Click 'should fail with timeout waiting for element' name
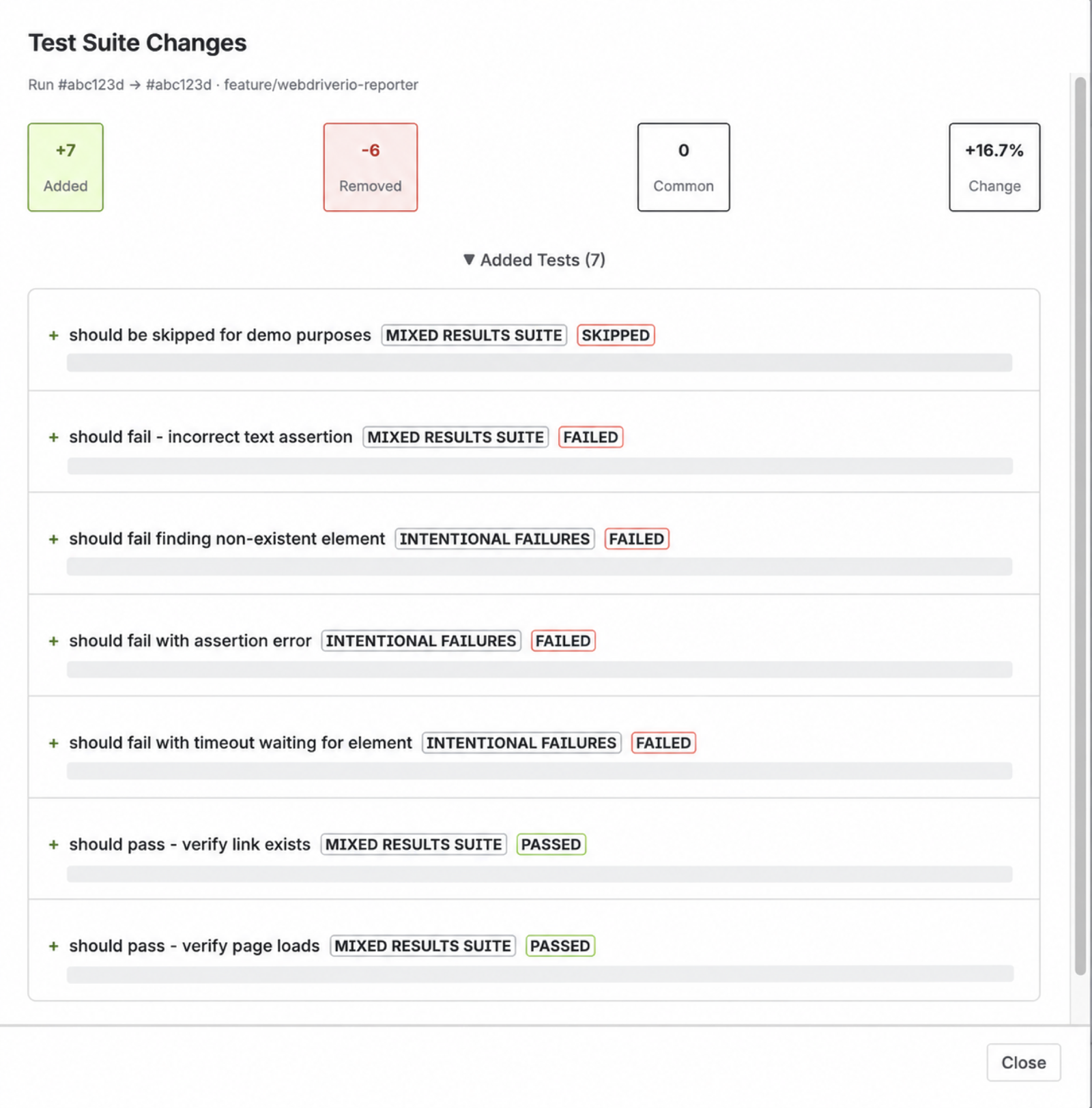Image resolution: width=1092 pixels, height=1108 pixels. (241, 742)
